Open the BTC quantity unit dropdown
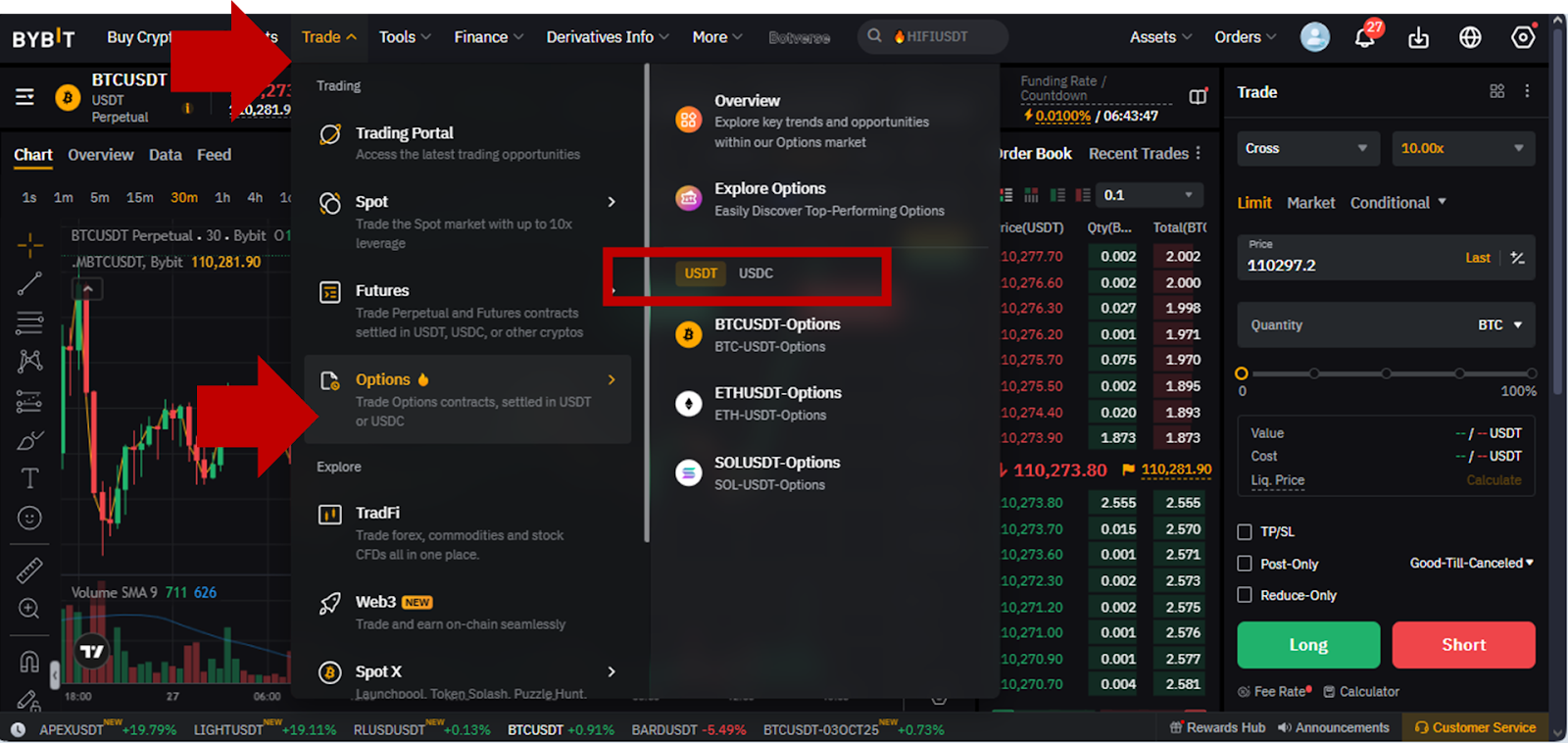 [1500, 325]
